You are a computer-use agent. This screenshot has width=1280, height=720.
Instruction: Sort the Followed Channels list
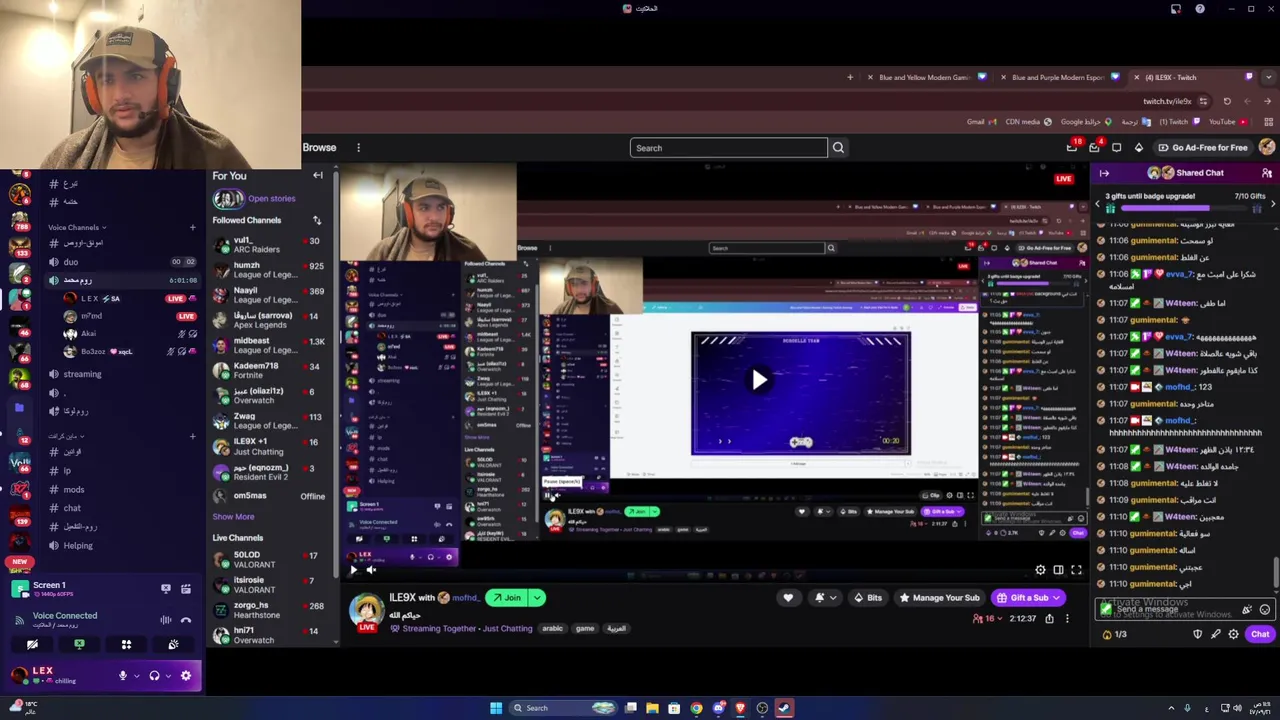tap(317, 220)
